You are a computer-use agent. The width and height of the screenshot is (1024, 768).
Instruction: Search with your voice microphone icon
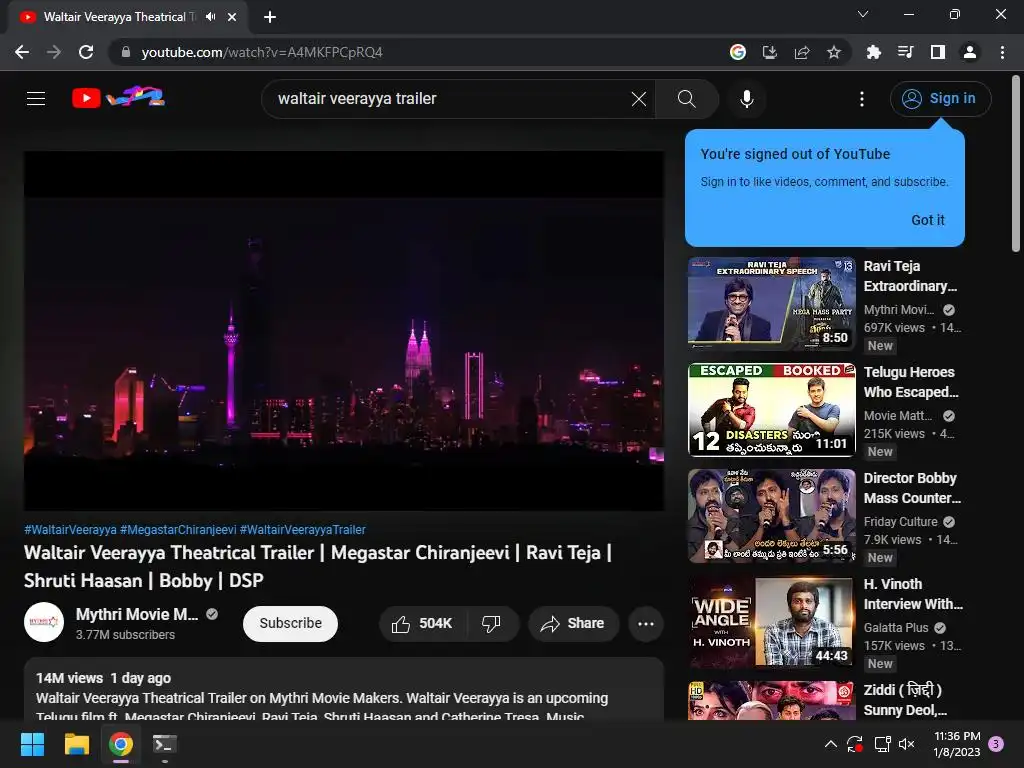pos(746,99)
